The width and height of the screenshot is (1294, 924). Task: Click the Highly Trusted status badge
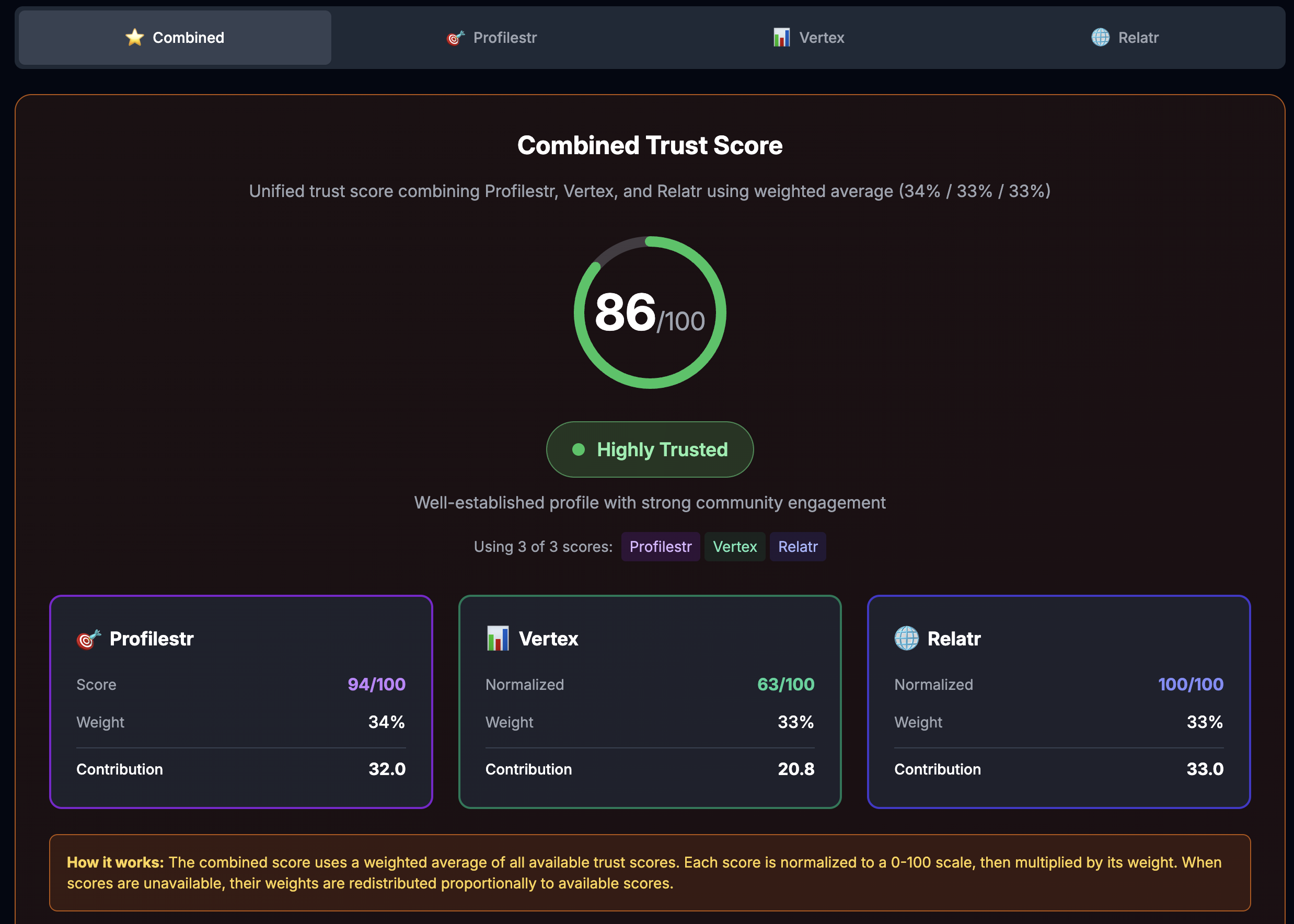click(650, 449)
